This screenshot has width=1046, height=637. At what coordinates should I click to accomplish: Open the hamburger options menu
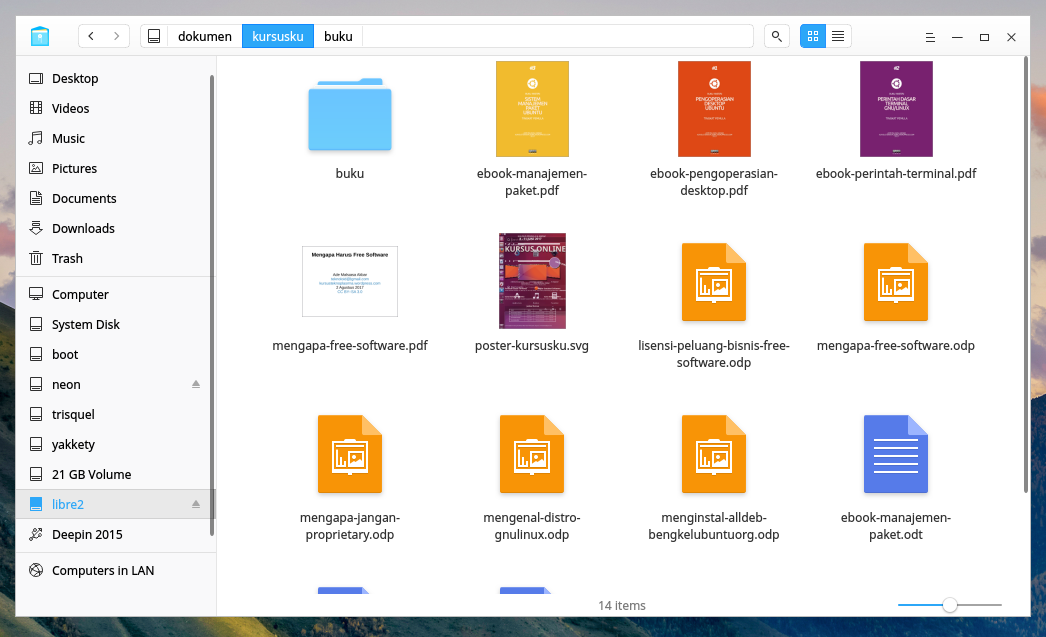tap(929, 36)
